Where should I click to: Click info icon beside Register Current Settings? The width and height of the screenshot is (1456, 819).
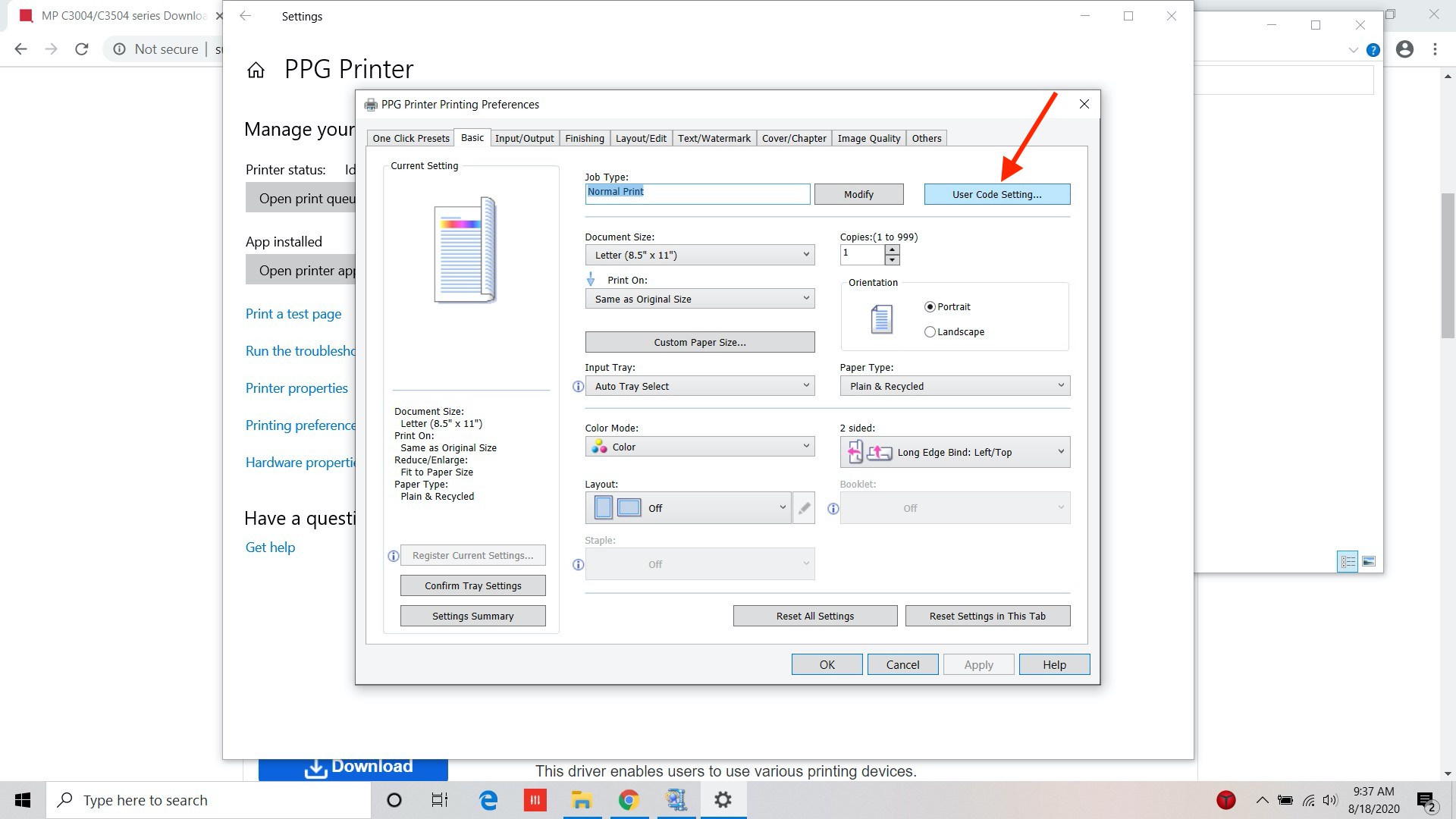point(393,556)
